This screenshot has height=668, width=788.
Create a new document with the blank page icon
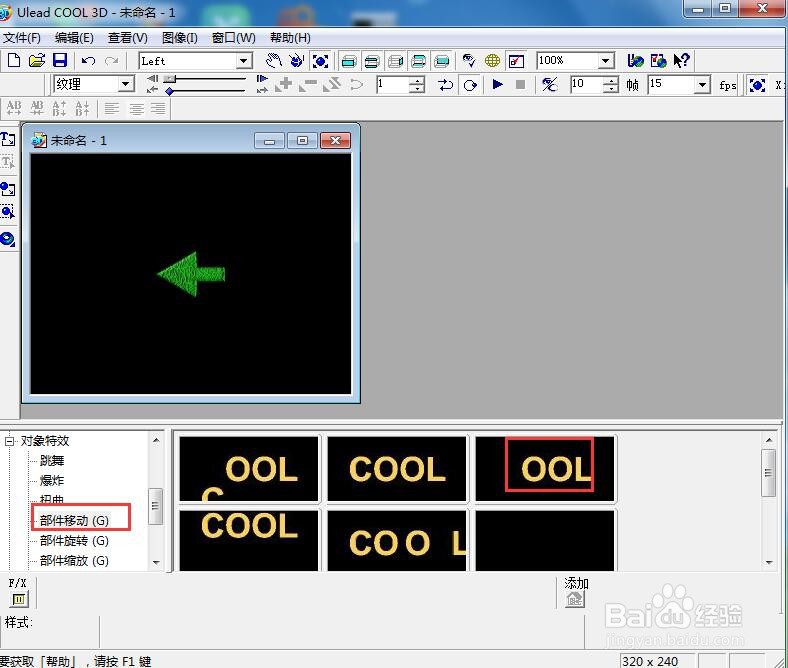tap(14, 61)
